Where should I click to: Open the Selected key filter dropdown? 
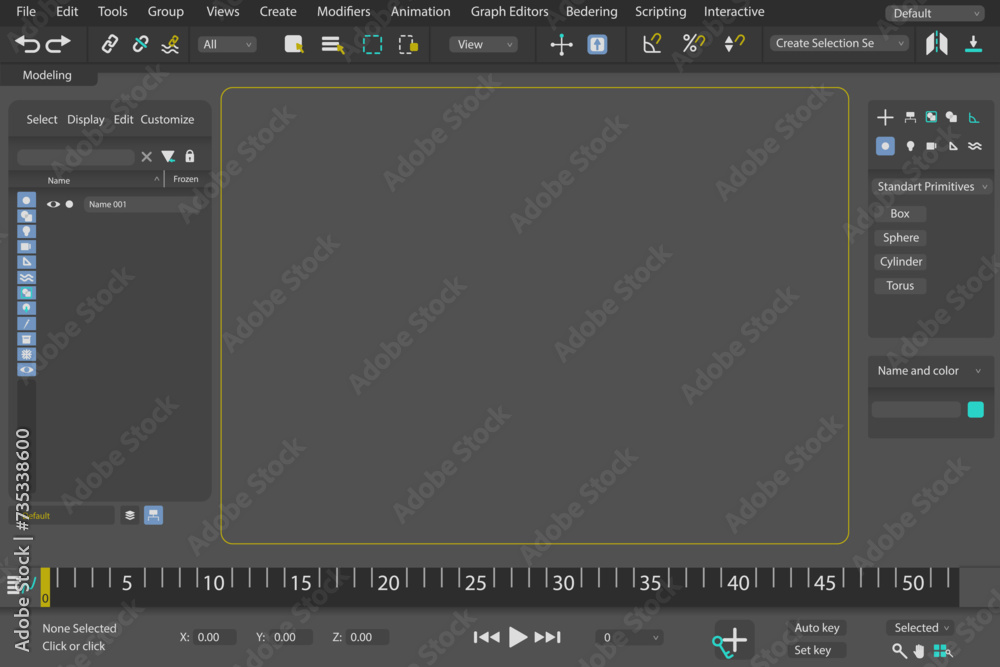point(919,627)
